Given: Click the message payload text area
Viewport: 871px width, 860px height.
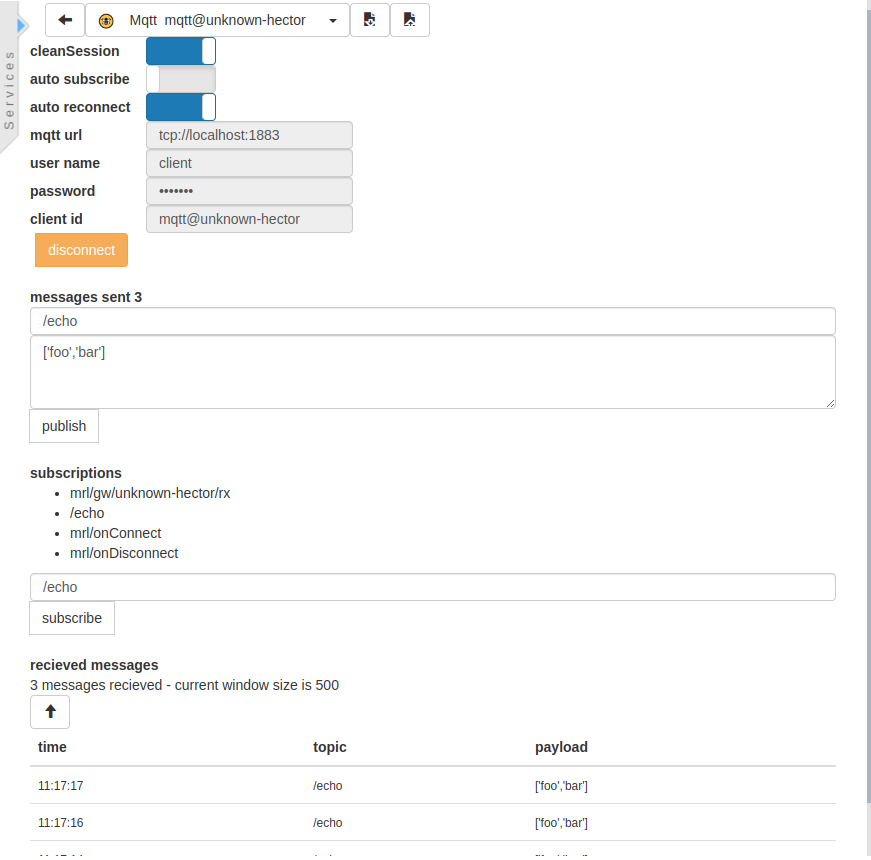Looking at the screenshot, I should tap(433, 372).
